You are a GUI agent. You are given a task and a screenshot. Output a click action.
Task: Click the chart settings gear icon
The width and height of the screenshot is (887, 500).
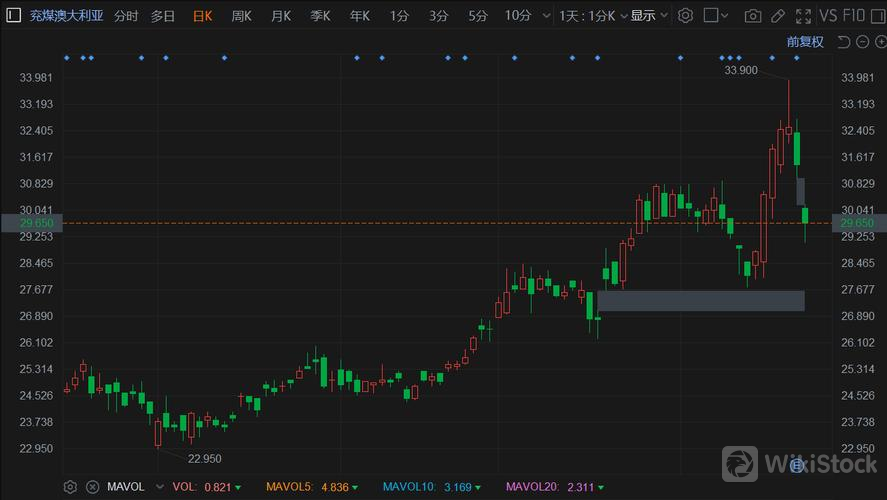pyautogui.click(x=685, y=16)
